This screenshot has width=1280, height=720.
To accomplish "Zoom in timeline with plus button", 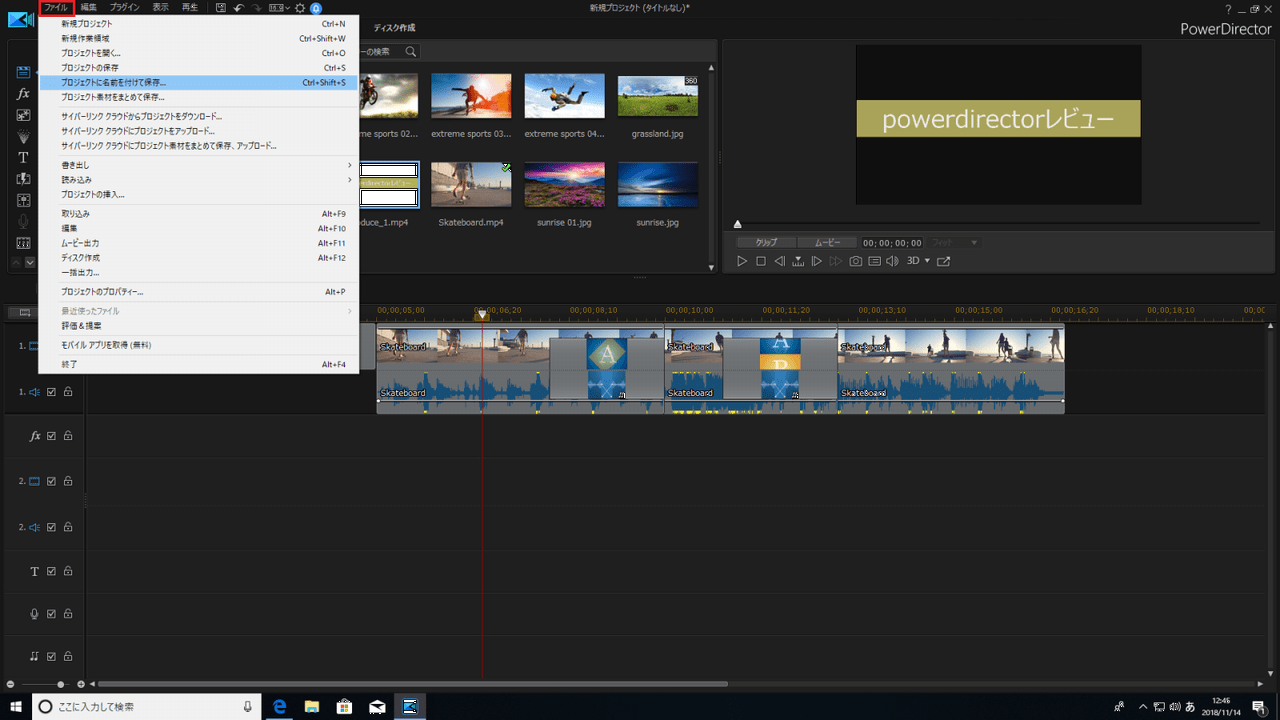I will 82,684.
